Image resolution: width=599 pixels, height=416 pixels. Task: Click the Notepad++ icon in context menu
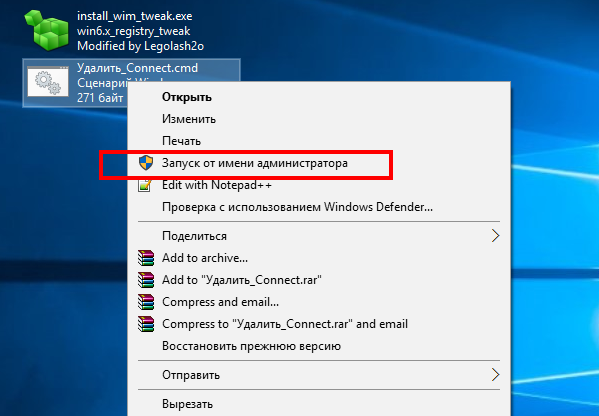pyautogui.click(x=145, y=185)
